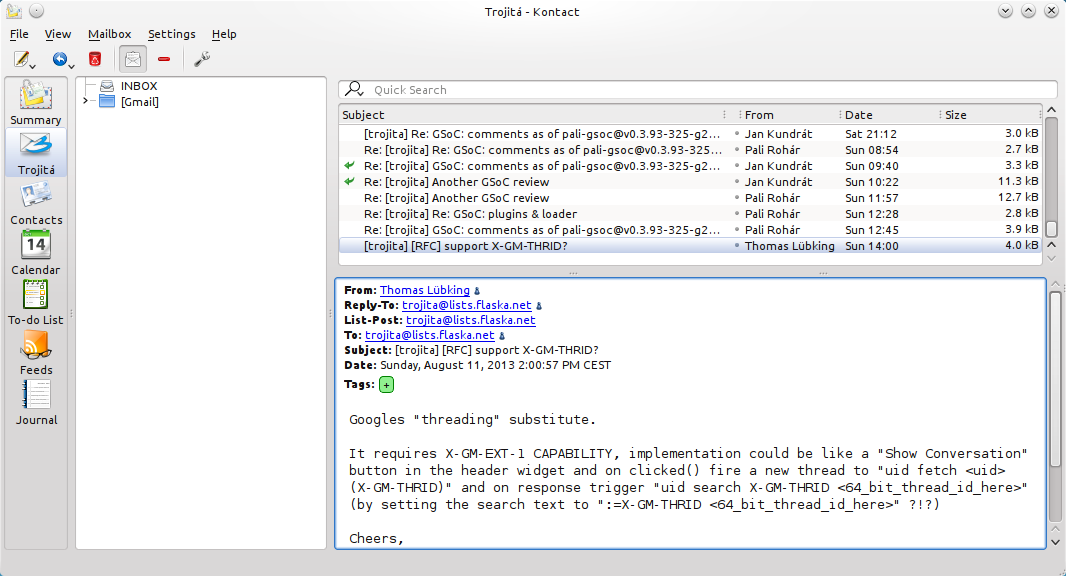Open the compose button dropdown arrow

(x=33, y=65)
